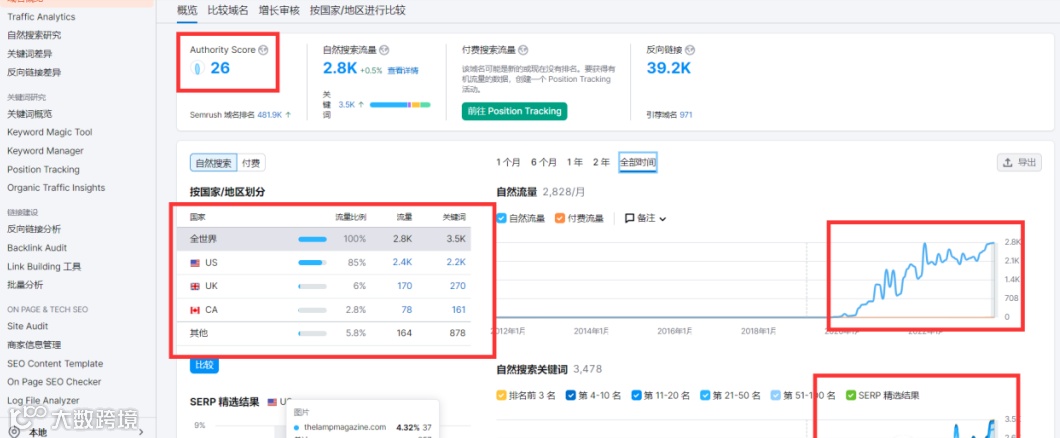This screenshot has height=438, width=1060.
Task: Open On Page SEO Checker in sidebar
Action: pyautogui.click(x=54, y=381)
